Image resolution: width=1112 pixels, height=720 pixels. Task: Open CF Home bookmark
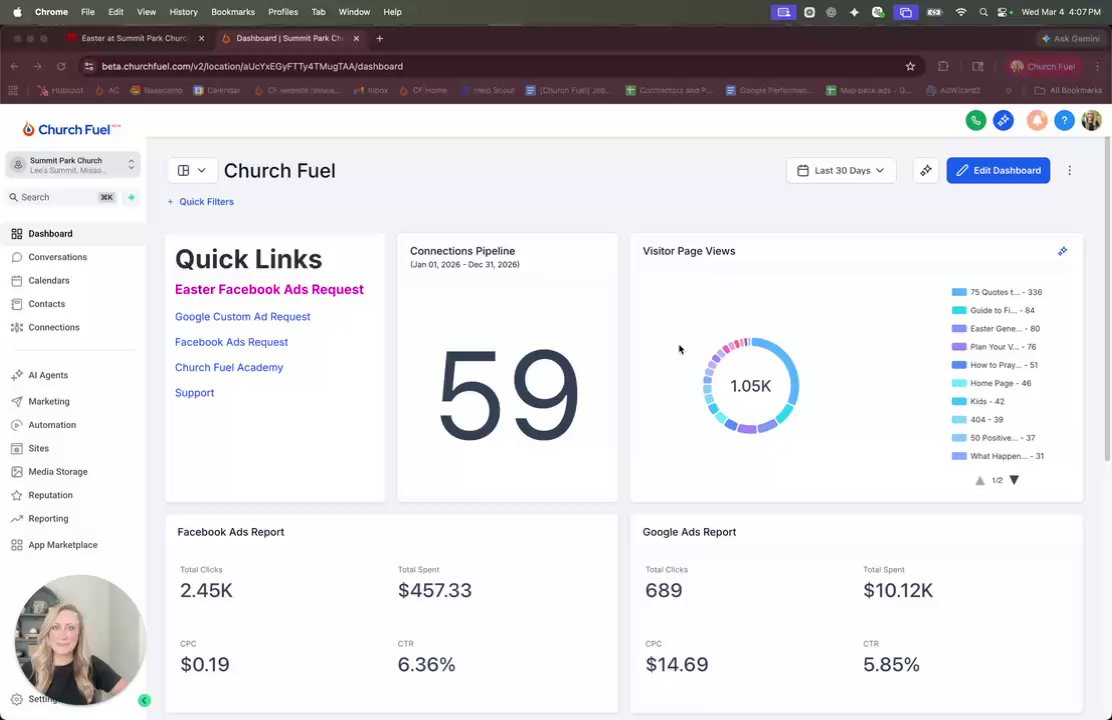423,90
